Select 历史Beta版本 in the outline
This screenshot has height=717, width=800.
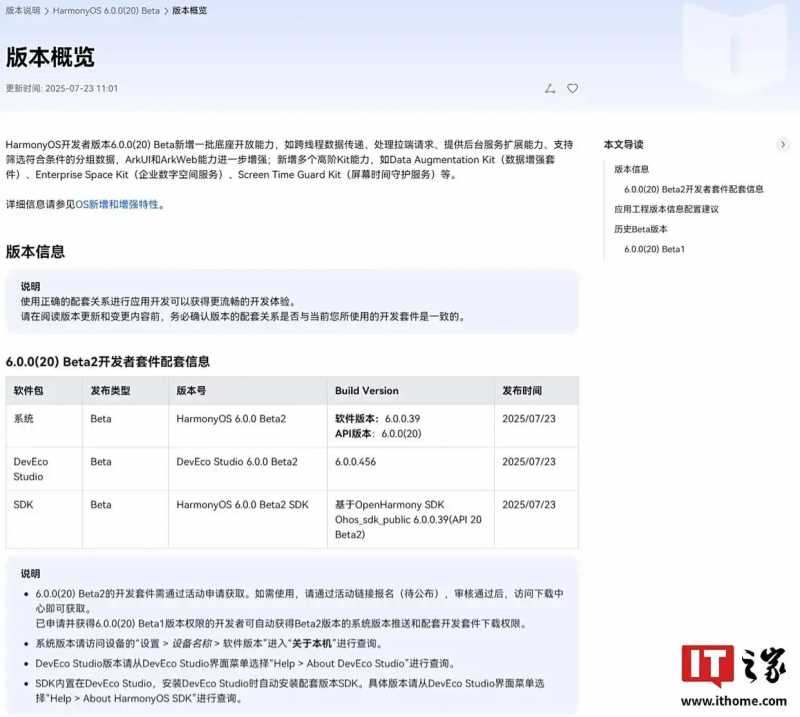640,229
